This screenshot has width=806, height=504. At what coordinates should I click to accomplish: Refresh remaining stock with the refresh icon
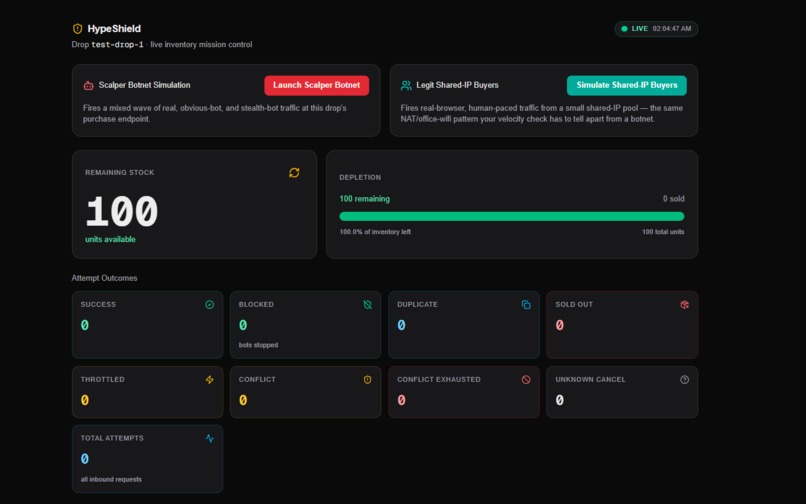[294, 173]
